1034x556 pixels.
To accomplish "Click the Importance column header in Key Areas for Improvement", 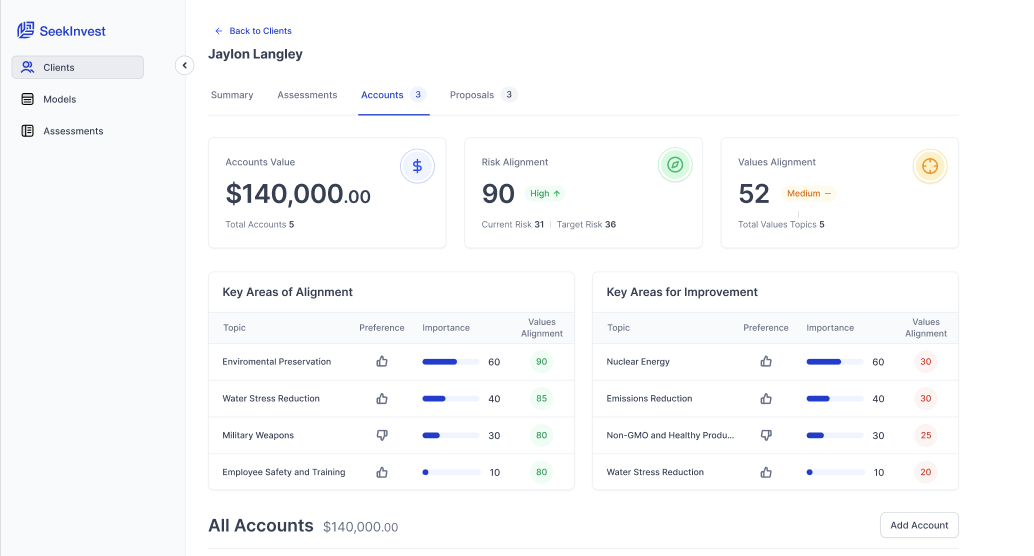I will click(x=830, y=328).
